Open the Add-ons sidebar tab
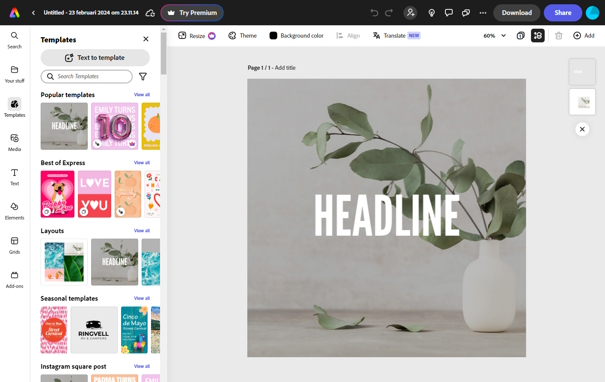 pos(14,280)
